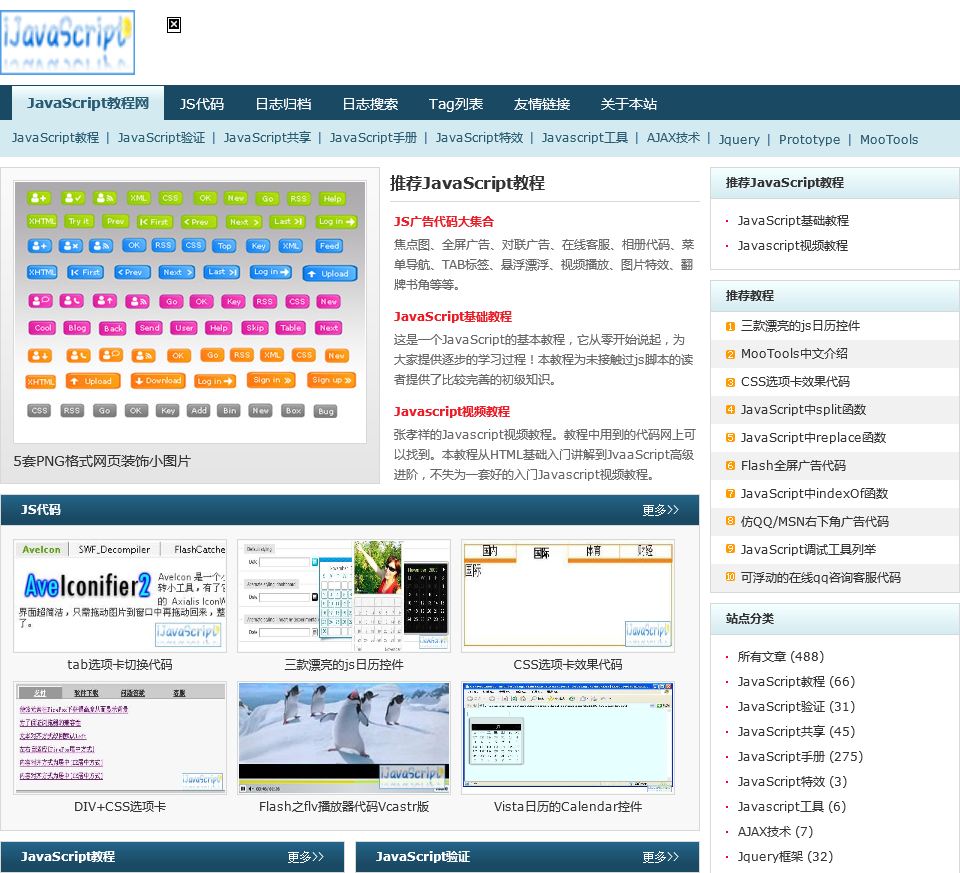The image size is (960, 873).
Task: Open Flash全屏广告代码 in 推荐教程
Action: tap(793, 466)
